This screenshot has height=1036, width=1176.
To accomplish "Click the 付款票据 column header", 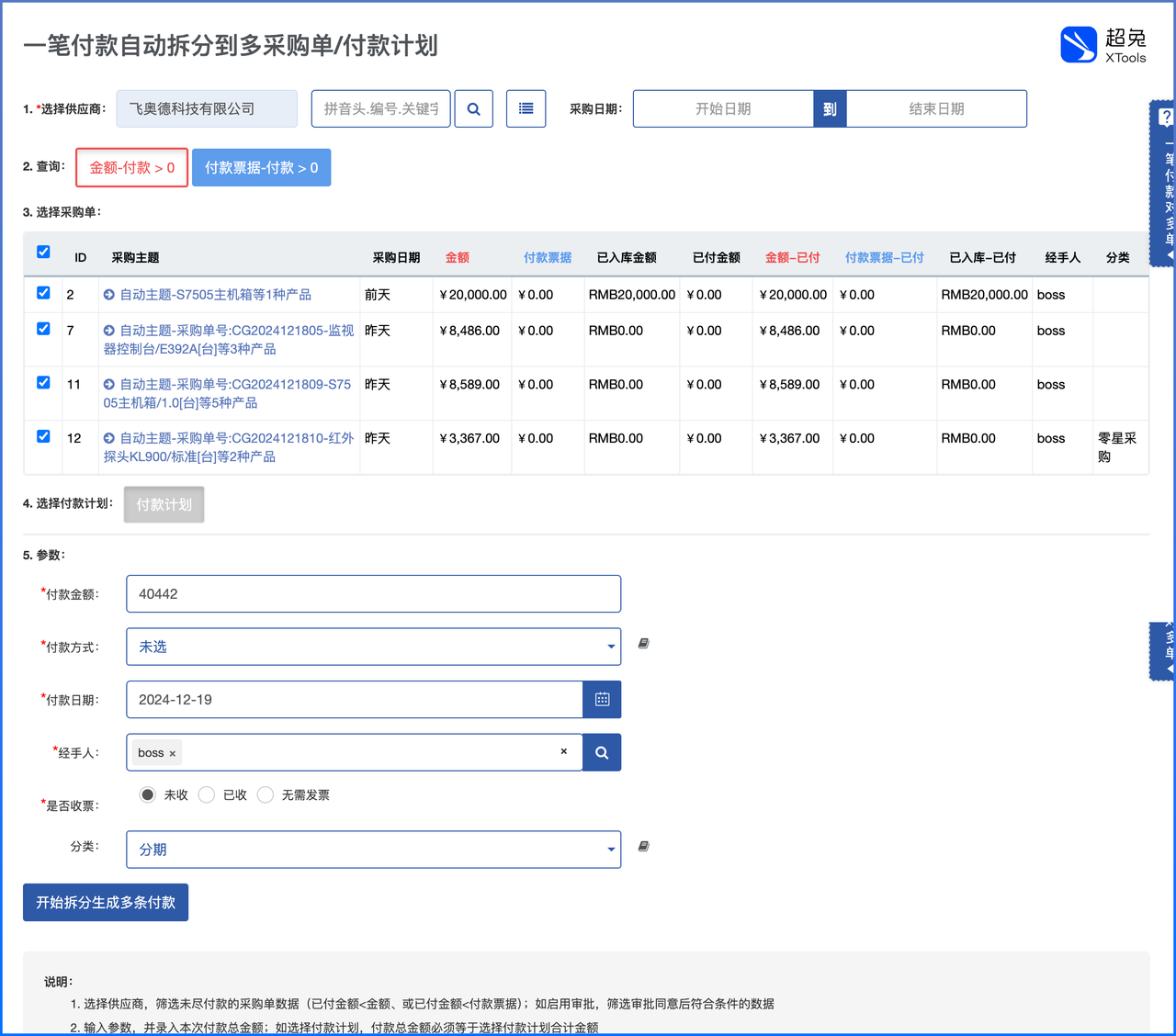I will pyautogui.click(x=548, y=257).
